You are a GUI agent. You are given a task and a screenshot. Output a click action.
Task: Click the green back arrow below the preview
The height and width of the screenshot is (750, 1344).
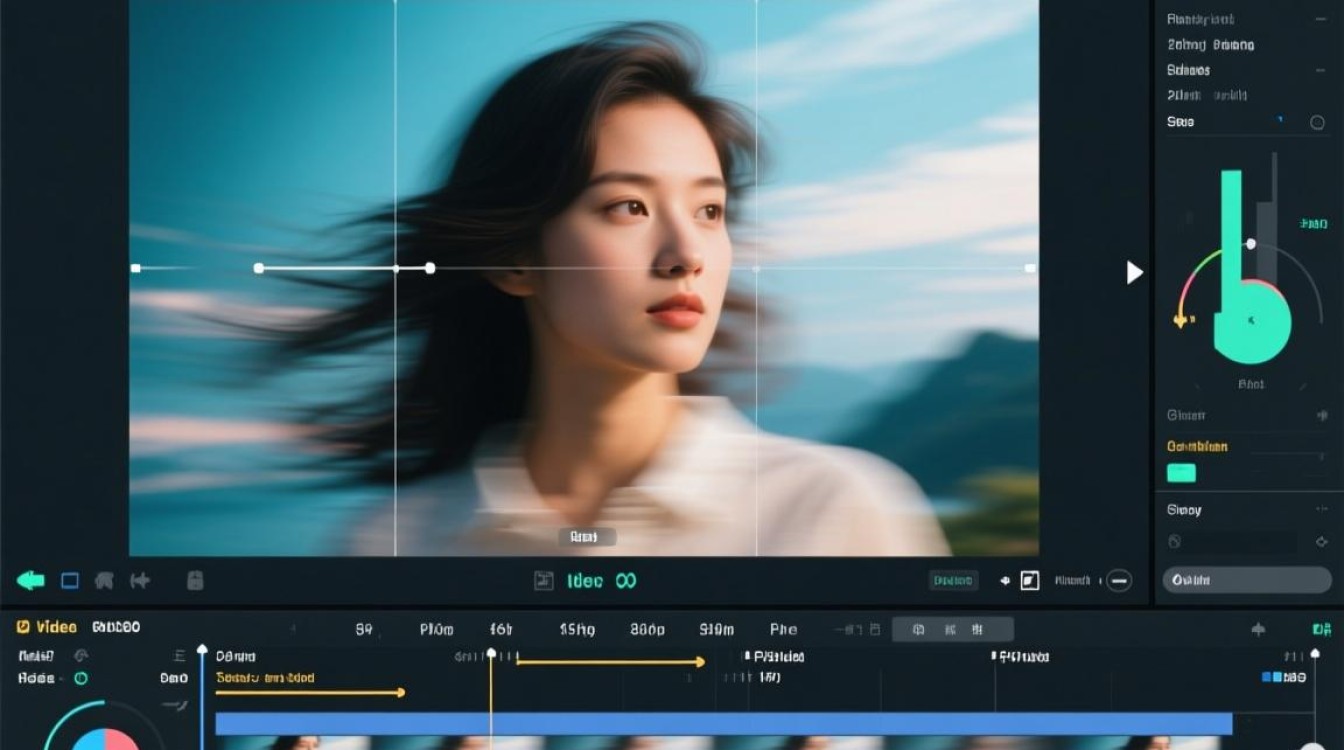tap(31, 580)
